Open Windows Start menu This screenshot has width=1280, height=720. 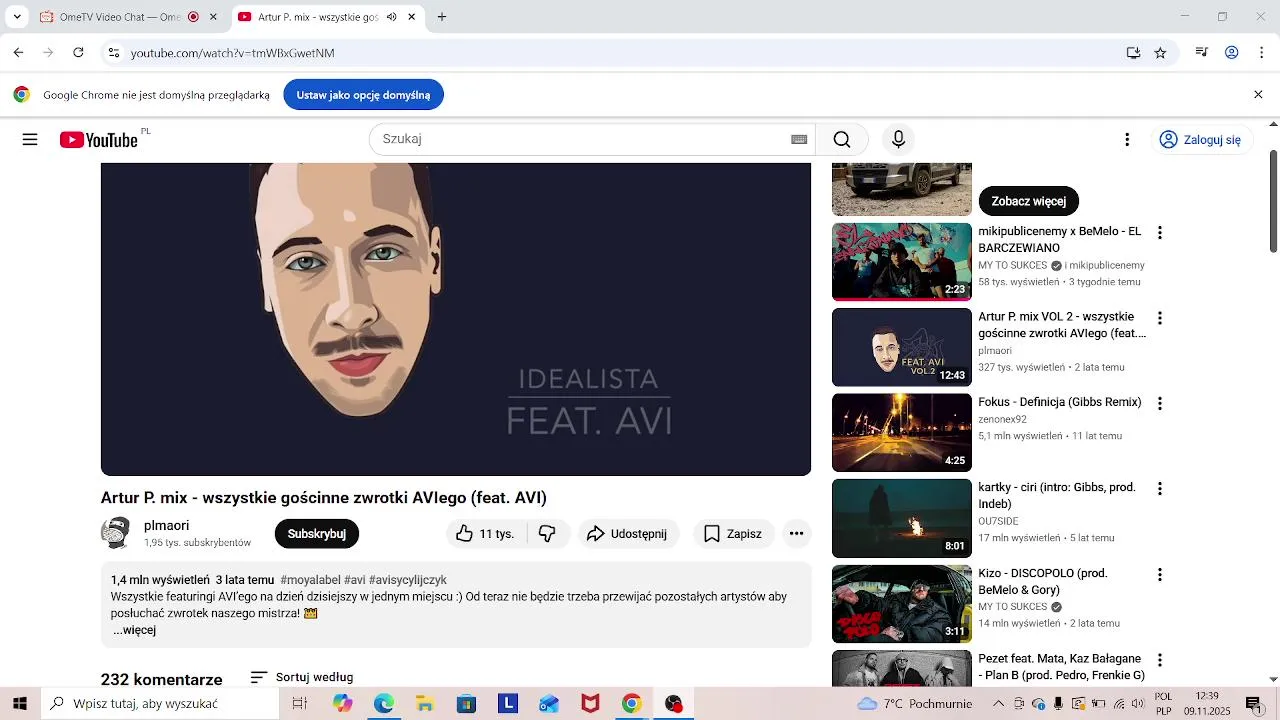pos(20,704)
